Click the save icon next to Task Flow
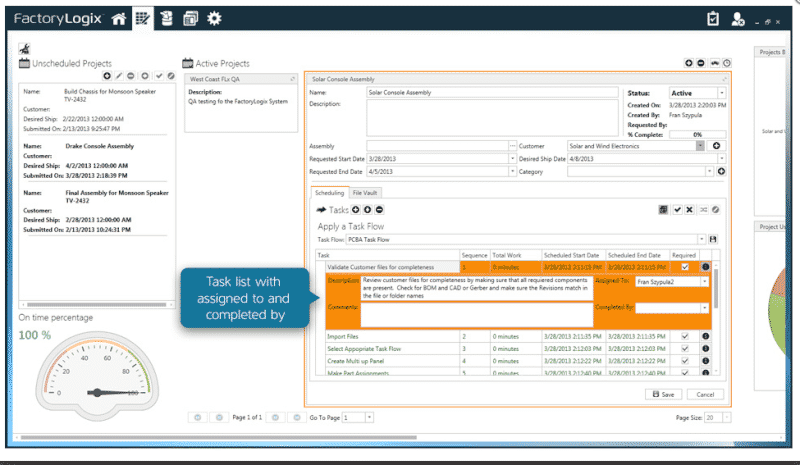The height and width of the screenshot is (465, 800). click(x=713, y=240)
